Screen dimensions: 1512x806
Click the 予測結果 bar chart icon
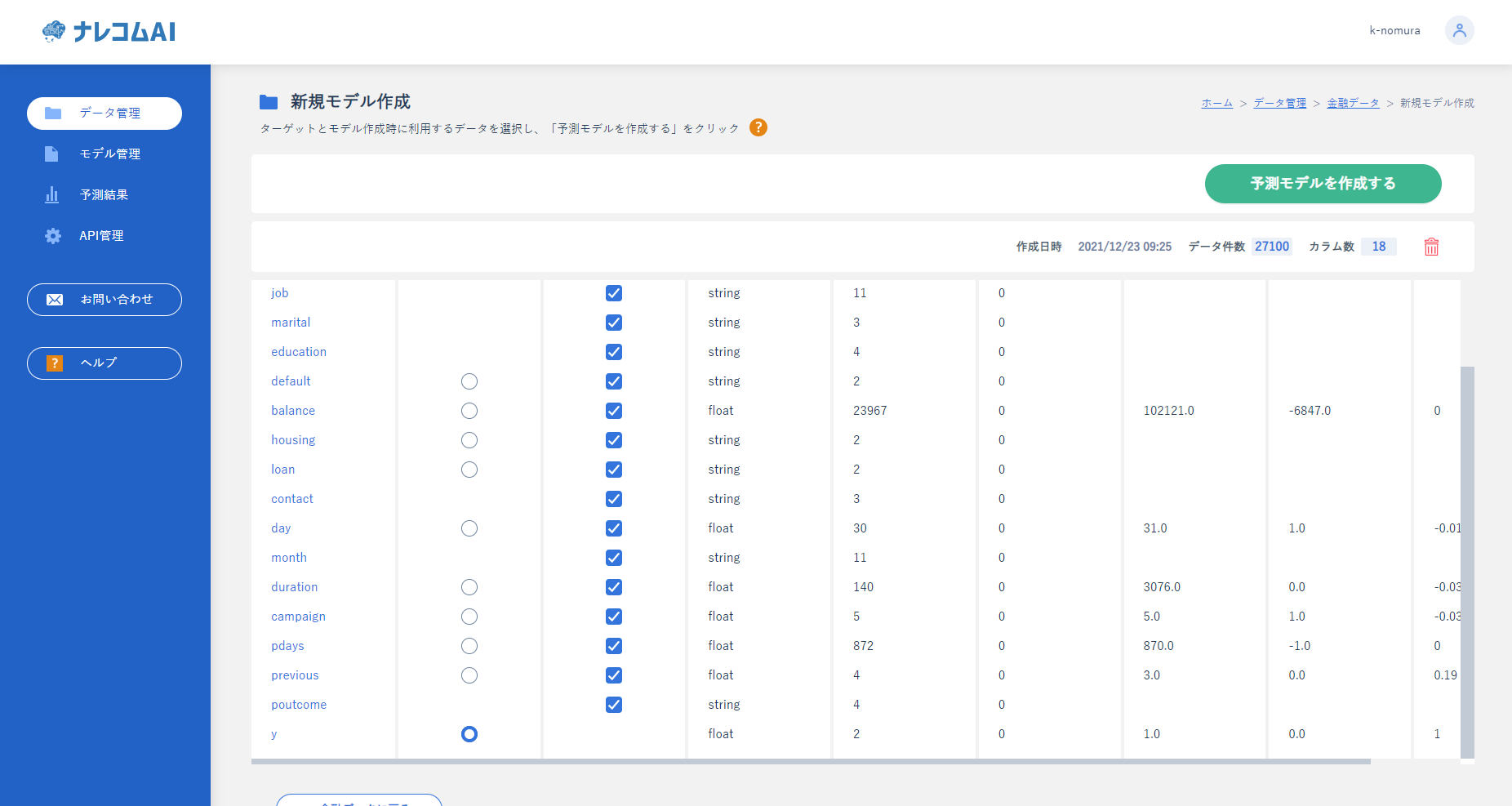[52, 194]
